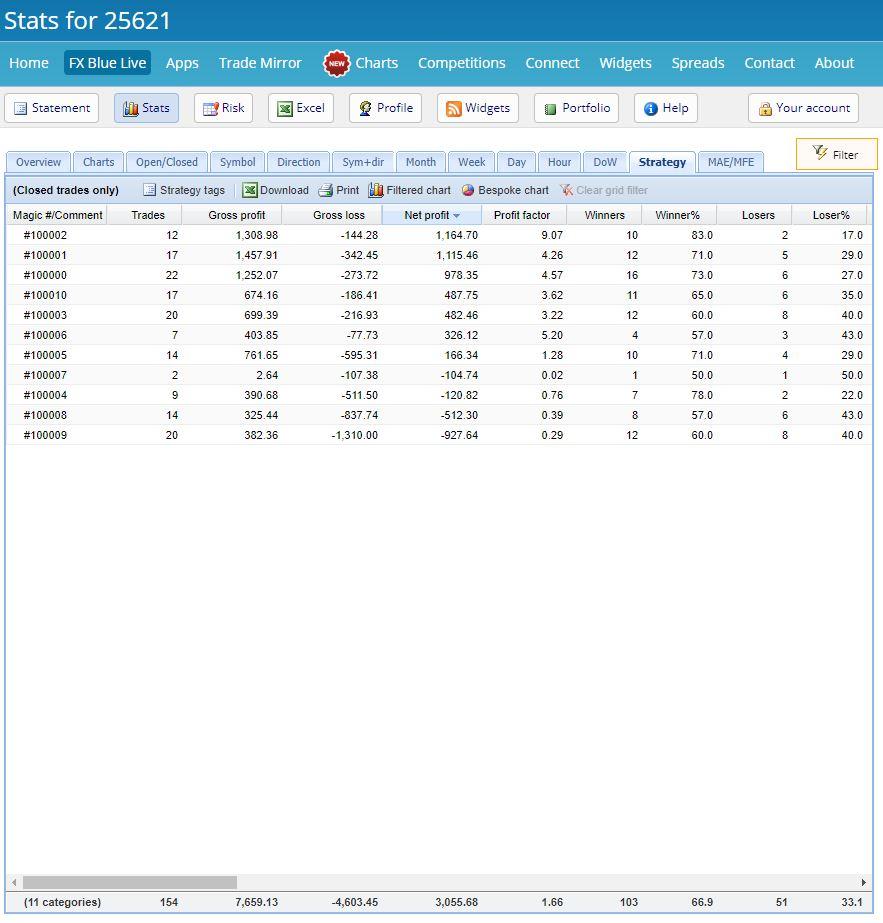Switch to the Week tab
883x923 pixels.
click(x=472, y=162)
